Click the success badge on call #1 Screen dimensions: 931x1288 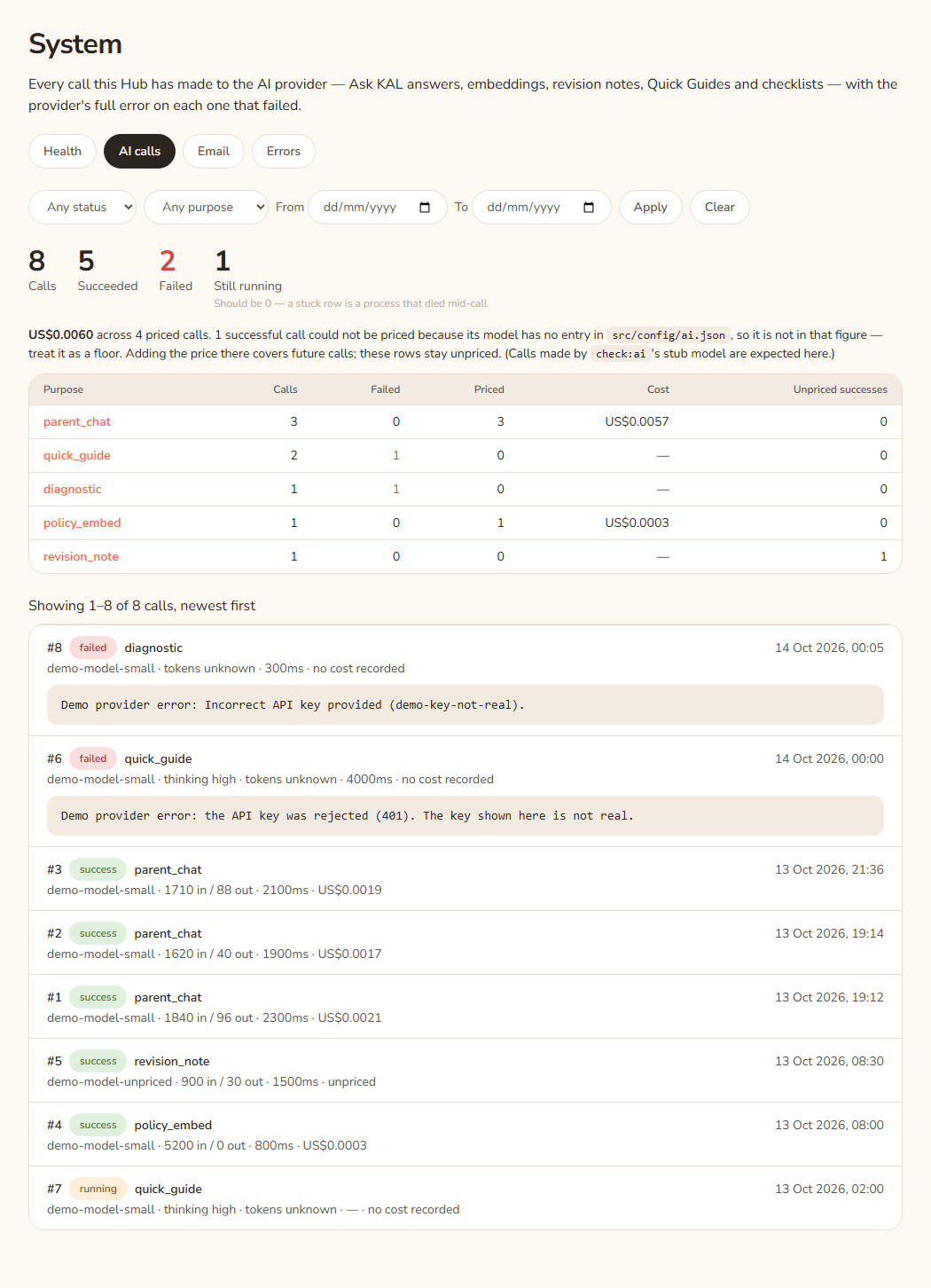98,998
